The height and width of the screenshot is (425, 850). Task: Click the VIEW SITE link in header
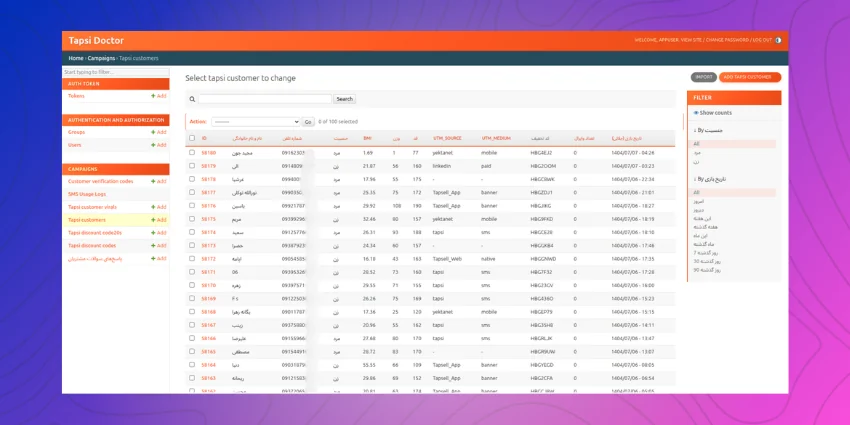(691, 40)
